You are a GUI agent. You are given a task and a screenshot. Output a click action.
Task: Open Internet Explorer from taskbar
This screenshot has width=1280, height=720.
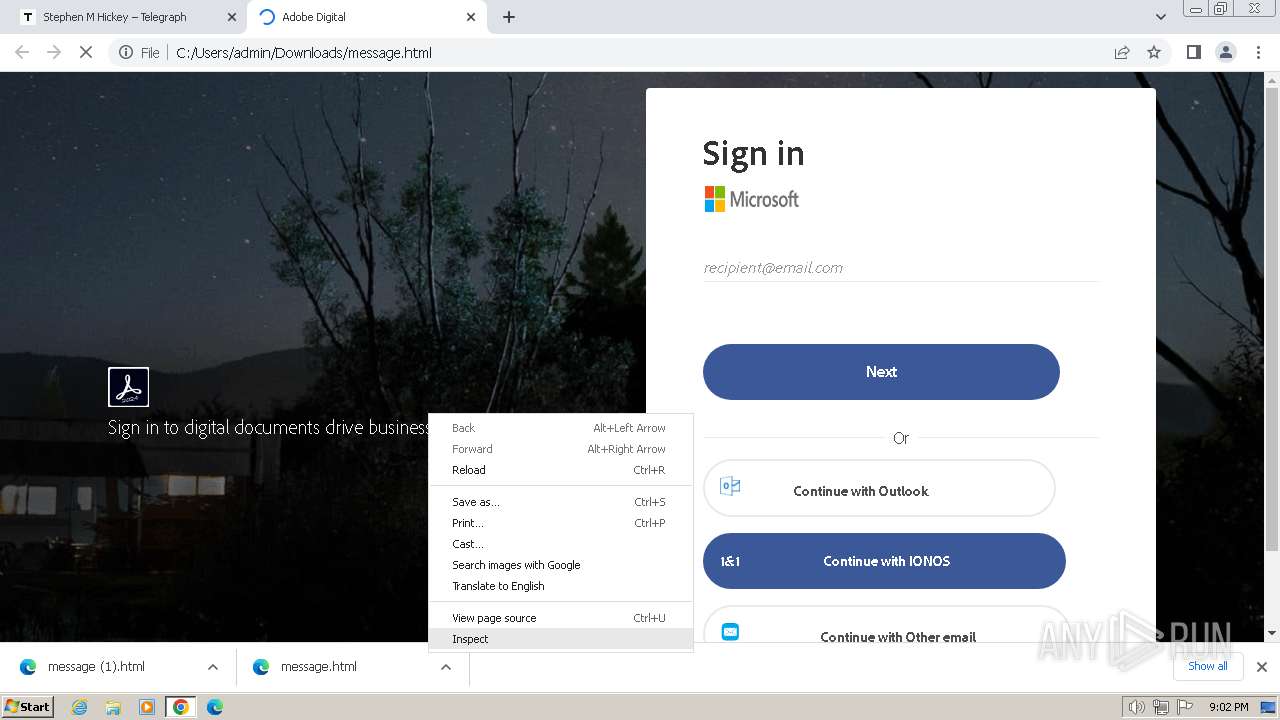click(x=80, y=707)
